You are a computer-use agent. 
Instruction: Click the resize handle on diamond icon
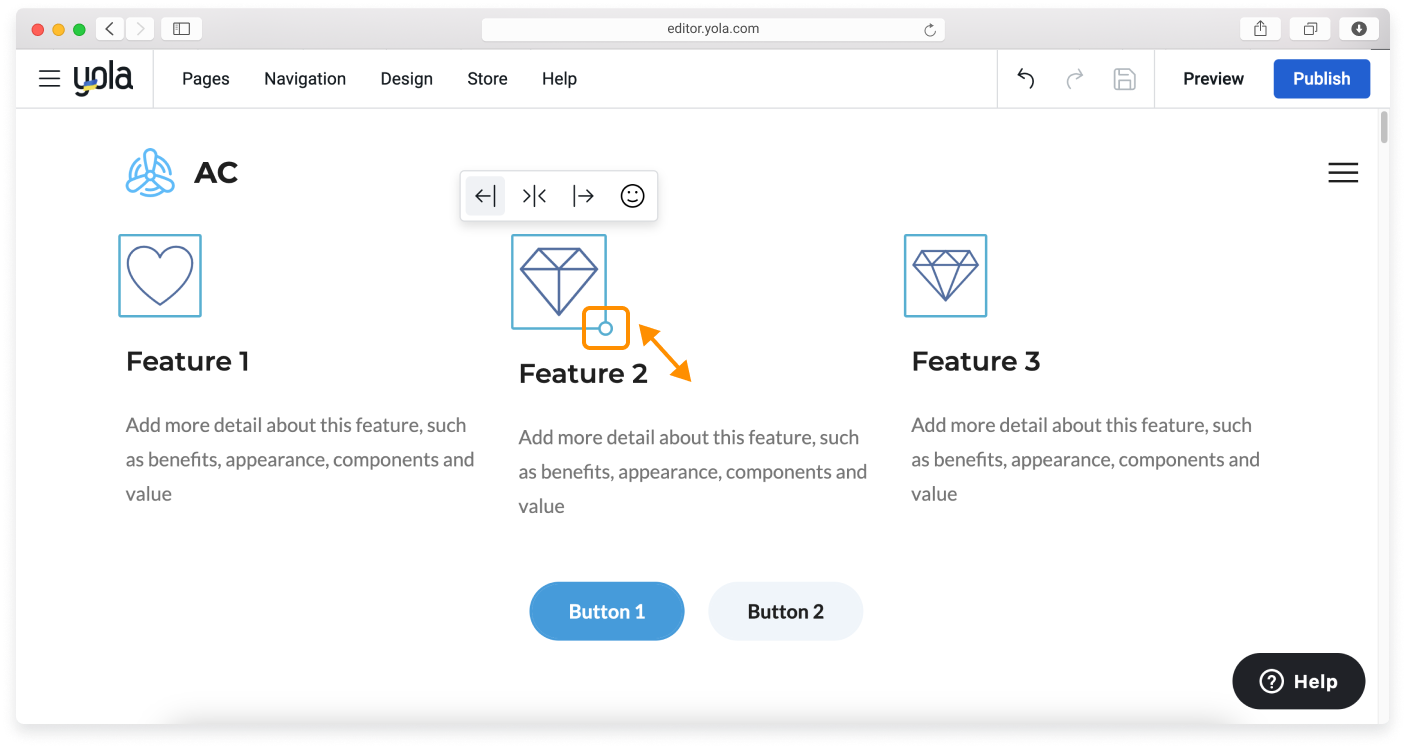(x=605, y=328)
